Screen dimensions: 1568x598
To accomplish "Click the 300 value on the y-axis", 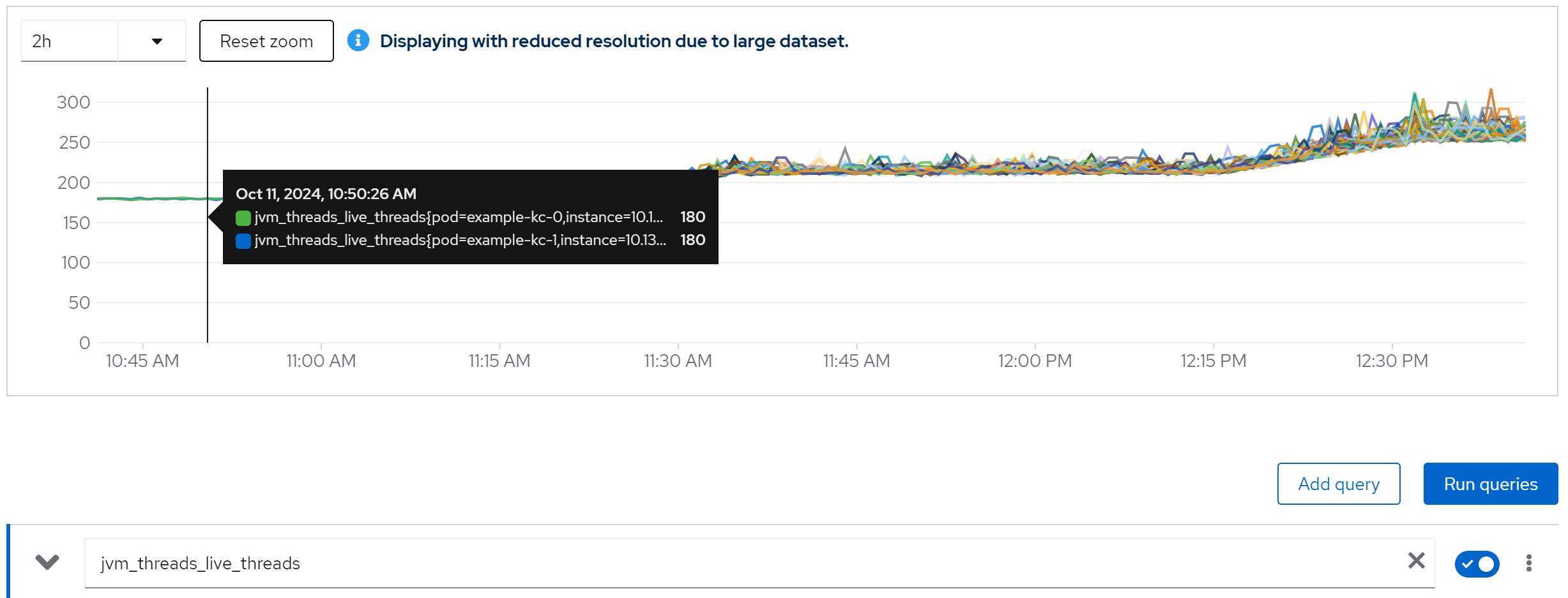I will pos(73,102).
